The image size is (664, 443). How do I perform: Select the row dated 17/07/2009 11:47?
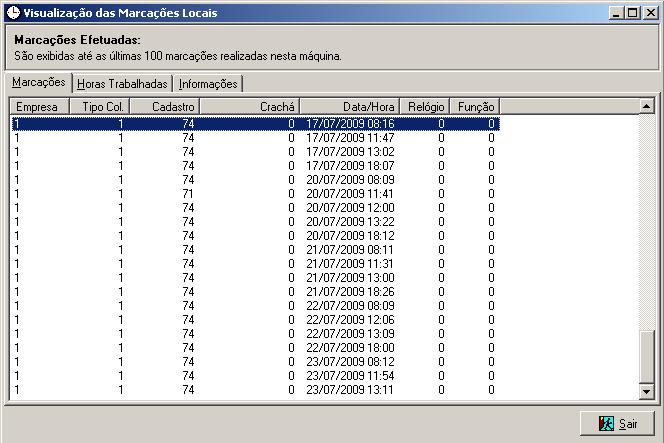pos(255,138)
